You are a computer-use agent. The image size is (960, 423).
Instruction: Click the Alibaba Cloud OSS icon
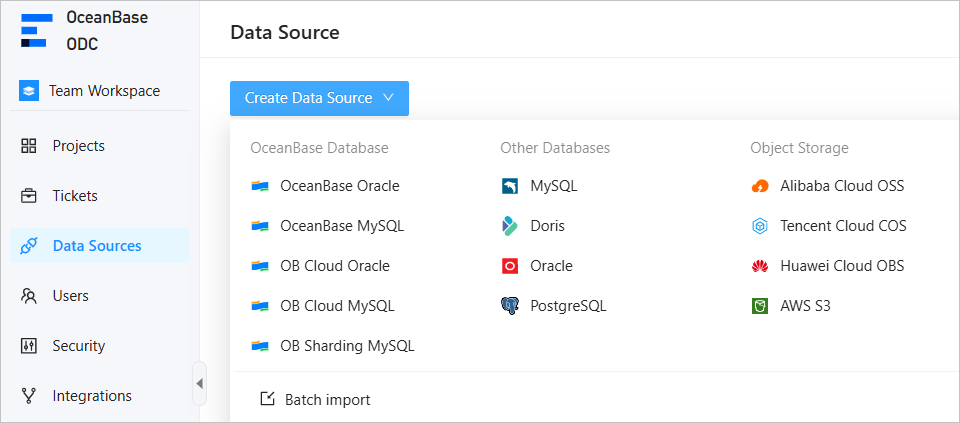click(x=760, y=186)
